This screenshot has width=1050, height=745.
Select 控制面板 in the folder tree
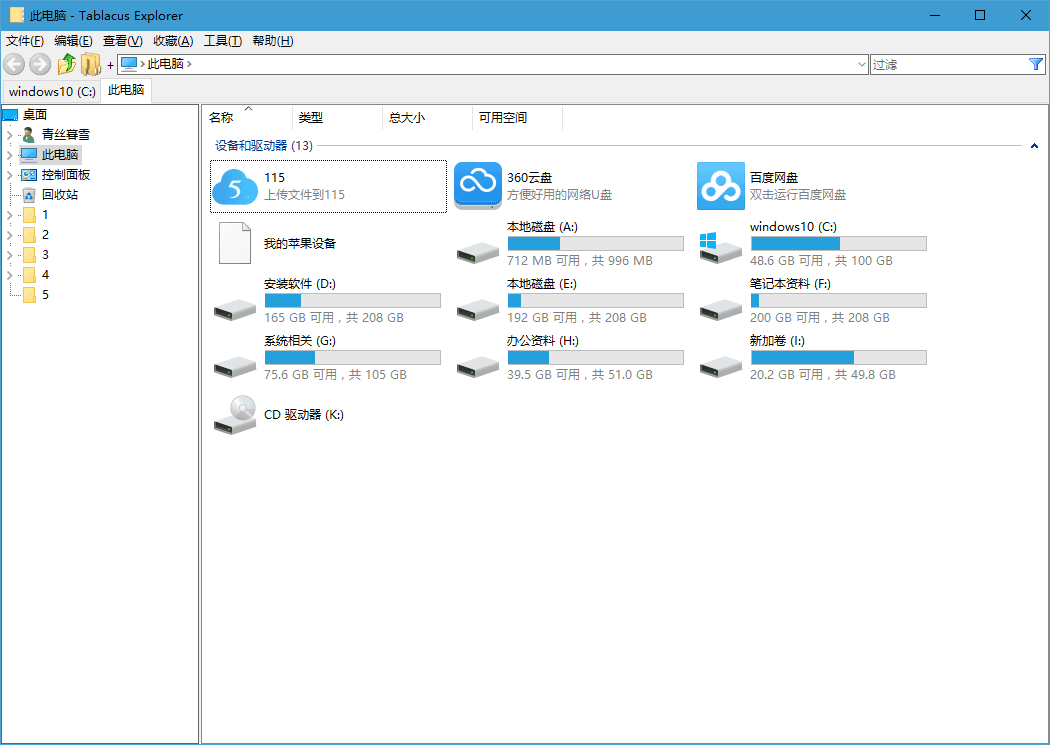(x=66, y=175)
